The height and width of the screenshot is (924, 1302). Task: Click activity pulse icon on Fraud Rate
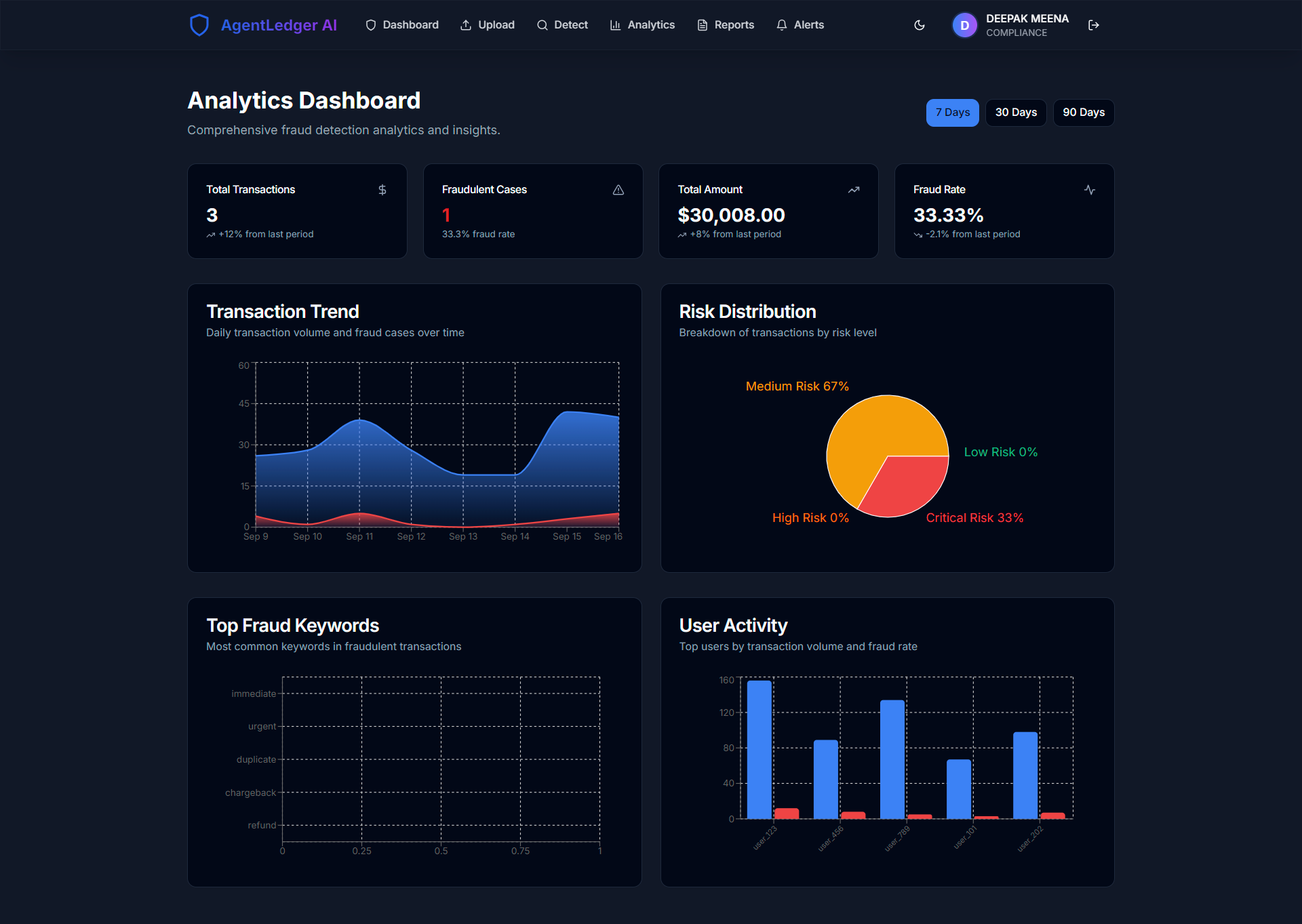1090,190
